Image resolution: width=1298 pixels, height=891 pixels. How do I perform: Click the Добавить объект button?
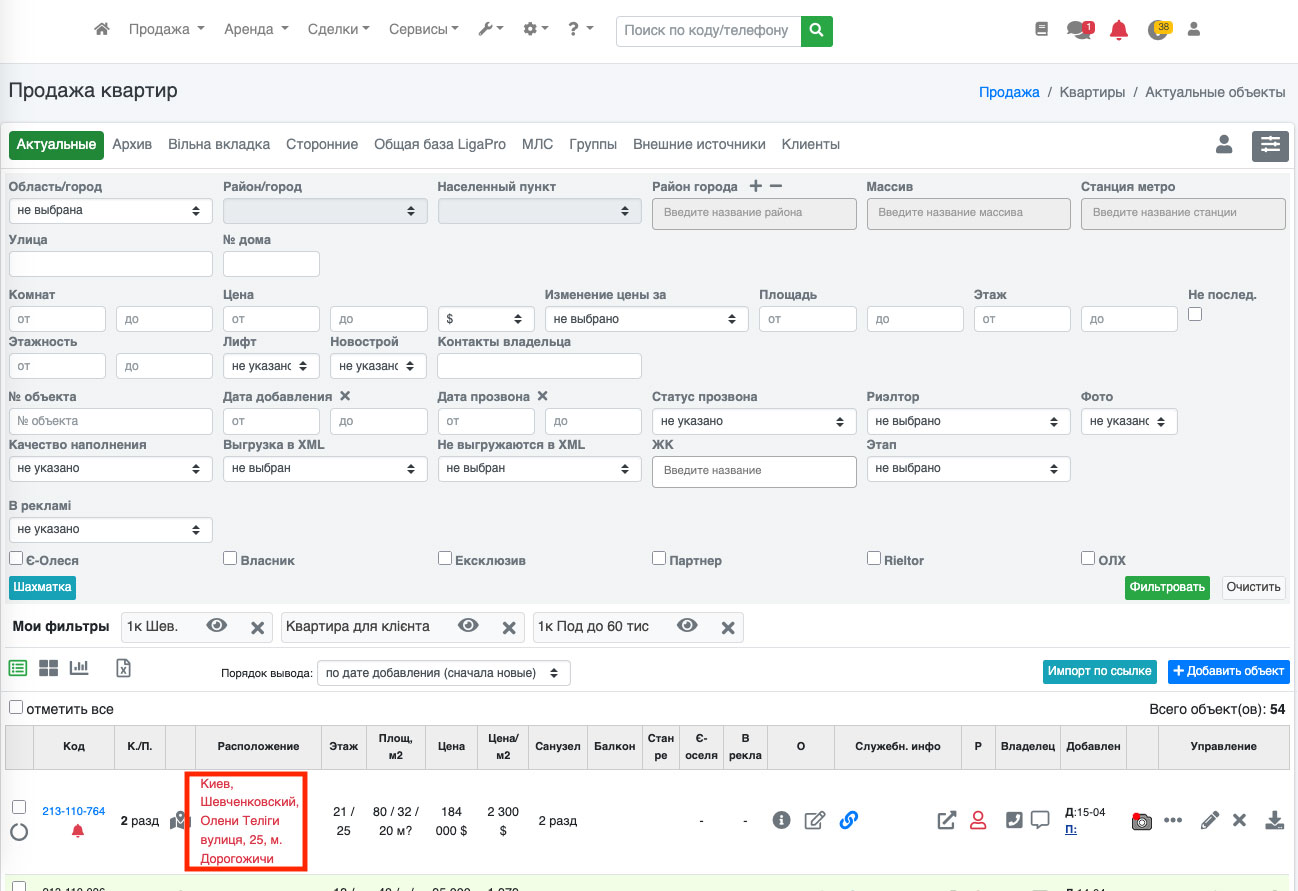point(1228,671)
